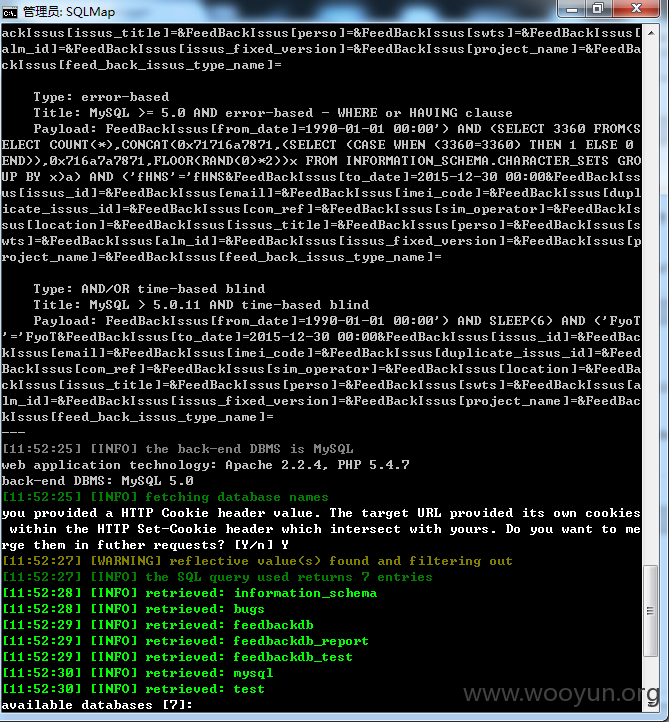The height and width of the screenshot is (722, 669).
Task: Click the 'back-end DBMS: MySQL 5.0' line
Action: pyautogui.click(x=97, y=481)
